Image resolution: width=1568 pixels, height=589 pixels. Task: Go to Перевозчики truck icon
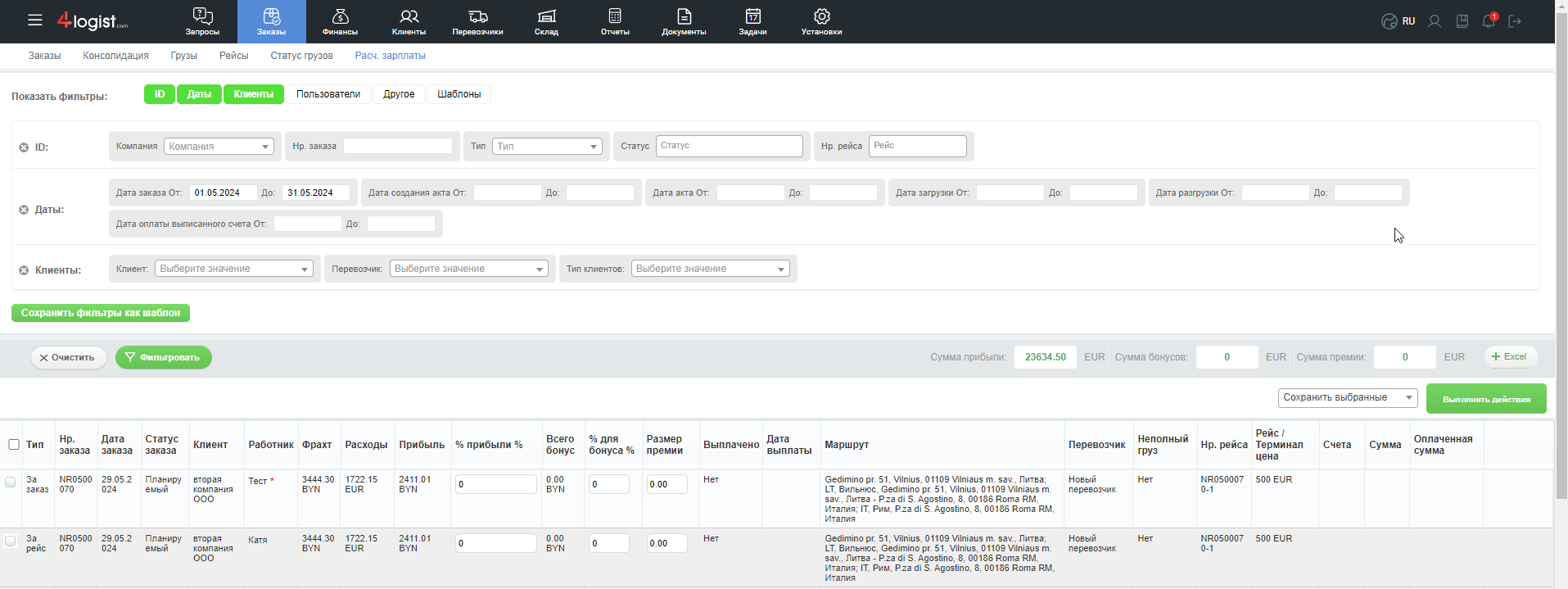[x=477, y=16]
